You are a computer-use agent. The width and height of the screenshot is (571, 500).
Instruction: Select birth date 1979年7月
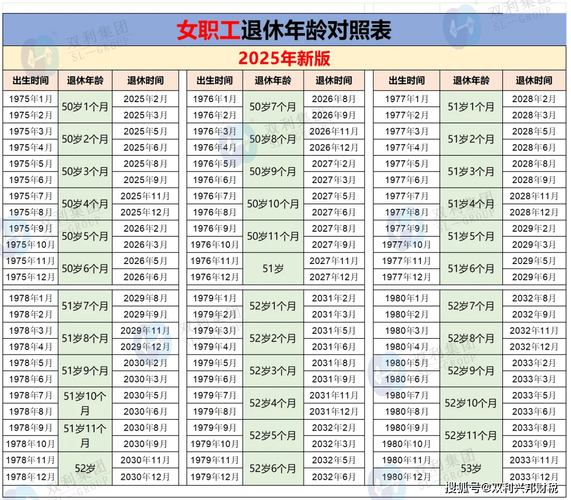pos(214,395)
